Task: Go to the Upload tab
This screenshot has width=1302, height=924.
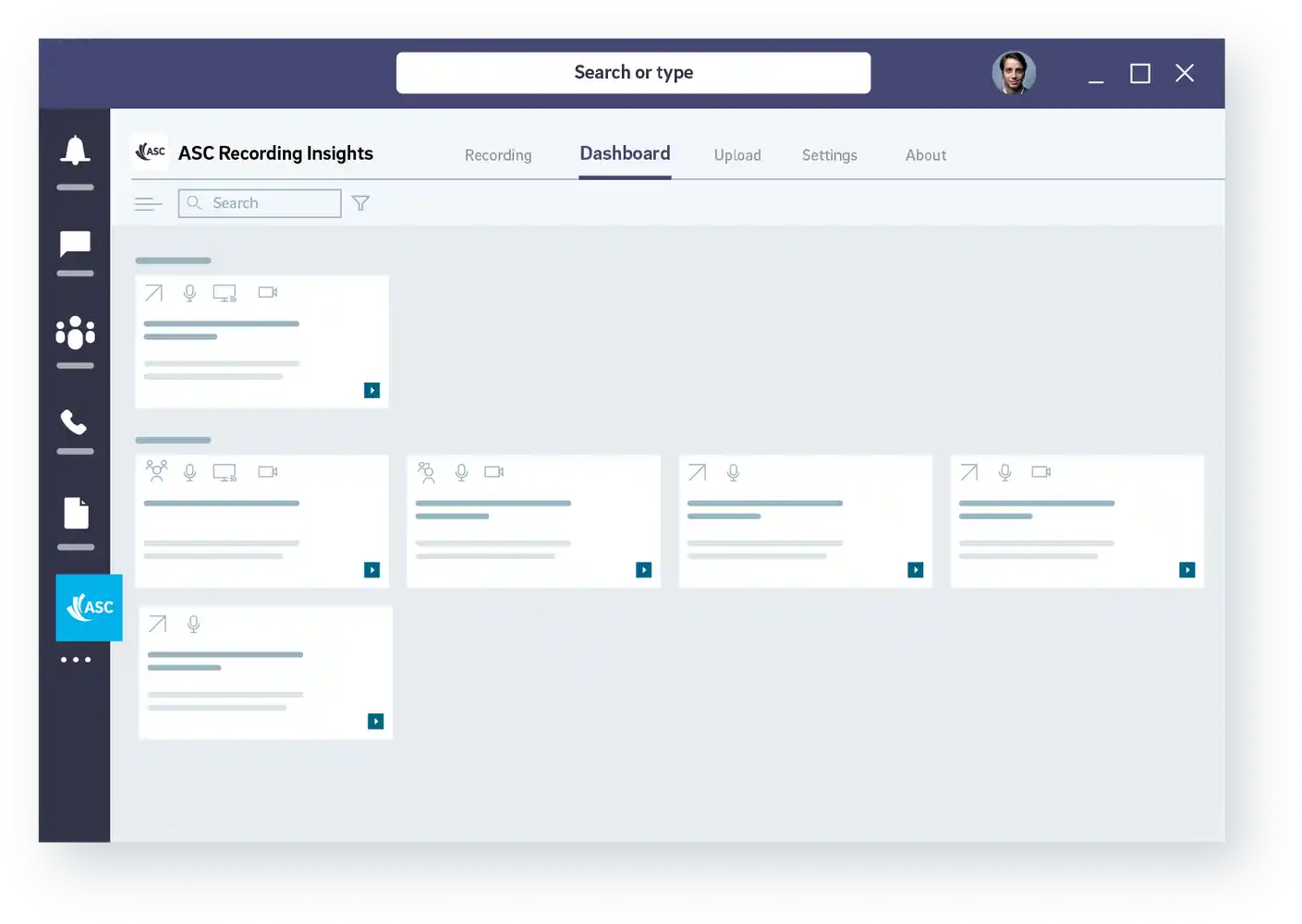Action: pyautogui.click(x=737, y=155)
